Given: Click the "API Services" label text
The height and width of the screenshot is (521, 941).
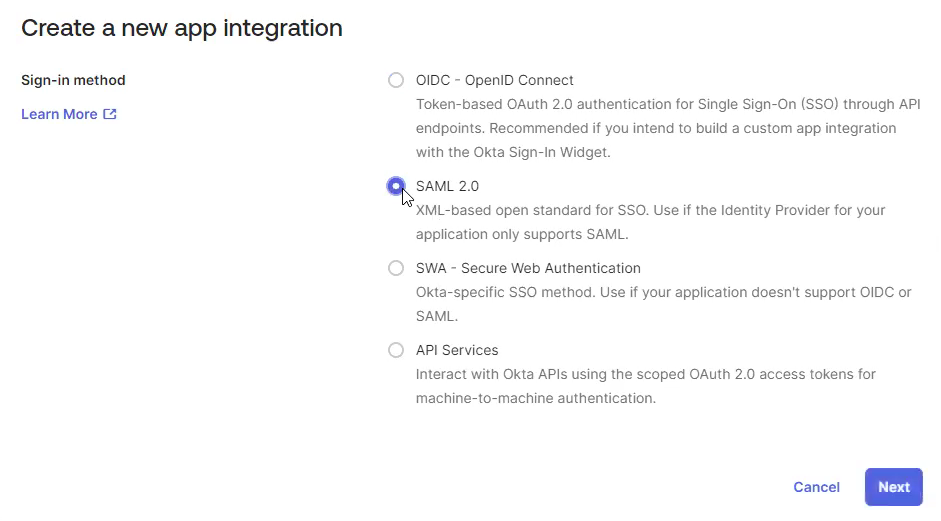Looking at the screenshot, I should click(x=457, y=350).
